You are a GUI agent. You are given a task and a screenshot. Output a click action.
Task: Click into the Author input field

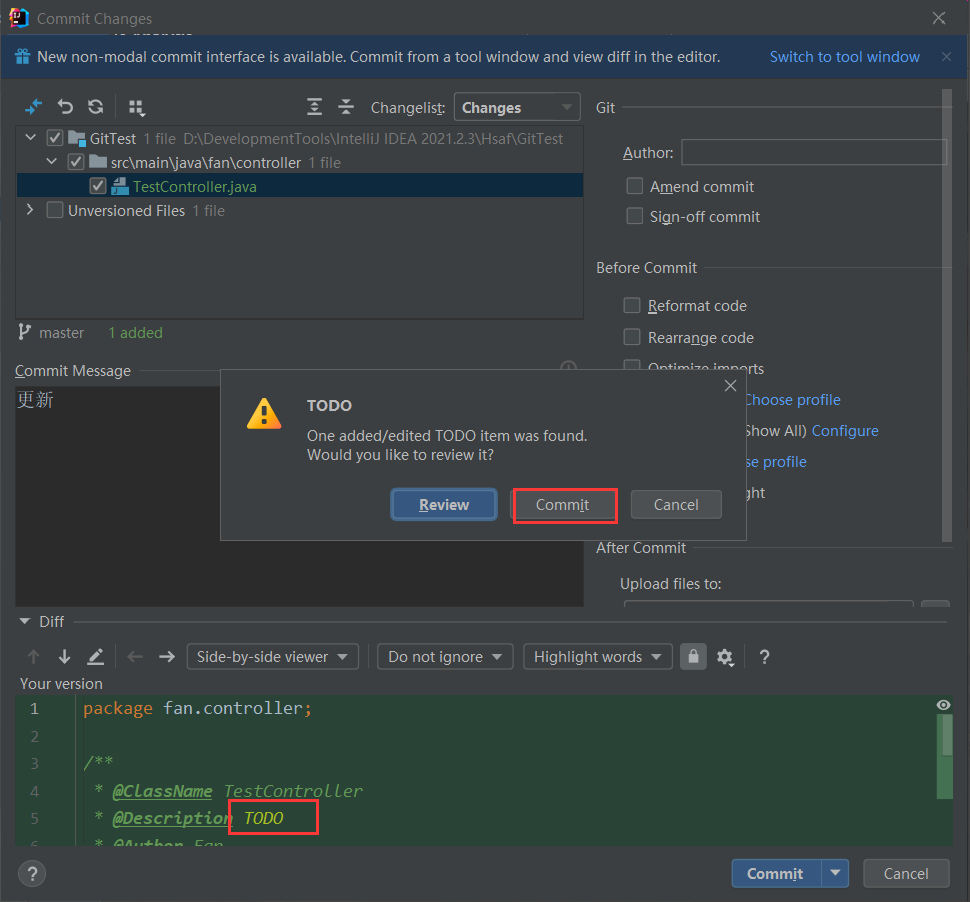[813, 152]
